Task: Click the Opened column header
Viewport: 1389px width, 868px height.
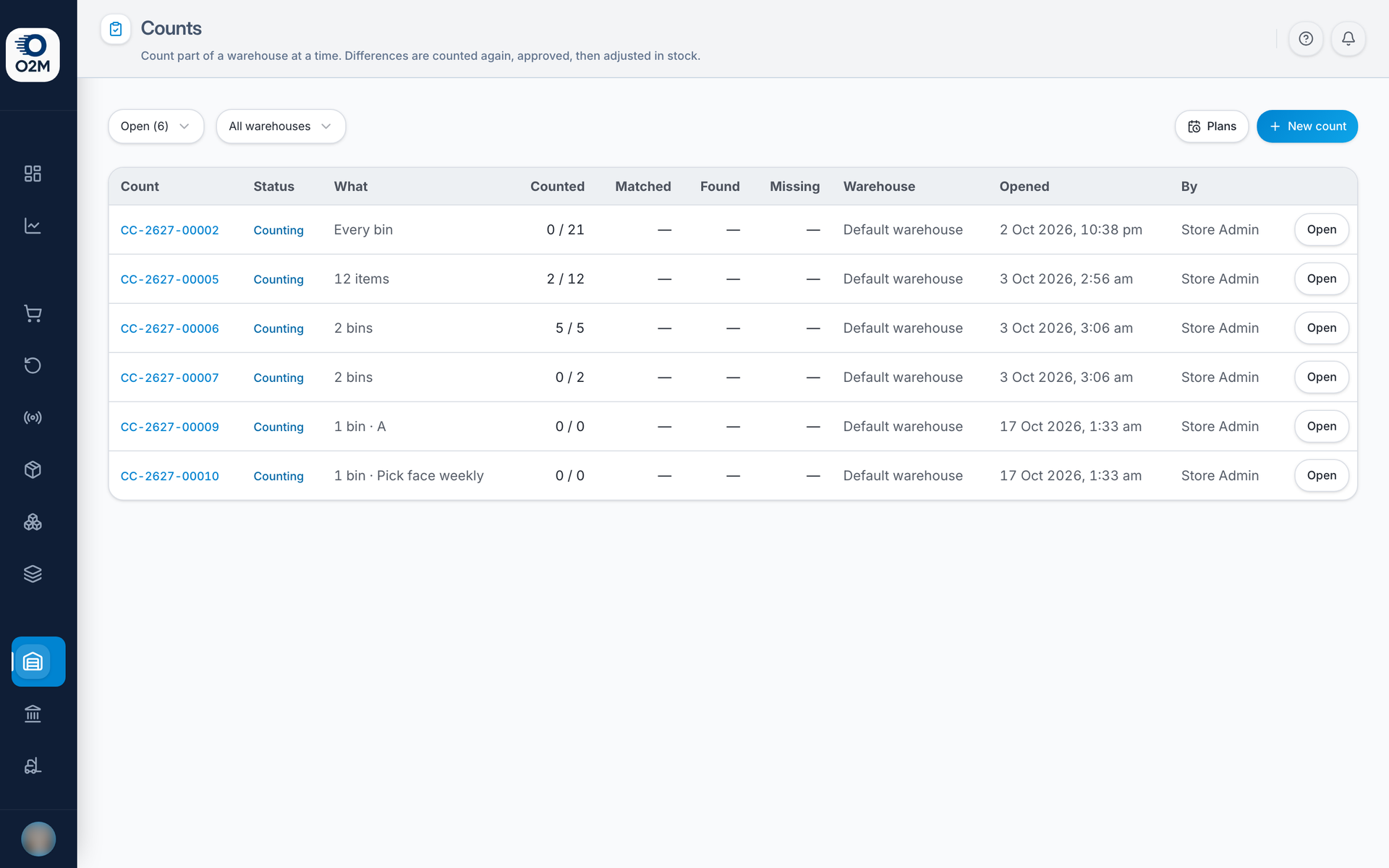Action: [x=1024, y=187]
